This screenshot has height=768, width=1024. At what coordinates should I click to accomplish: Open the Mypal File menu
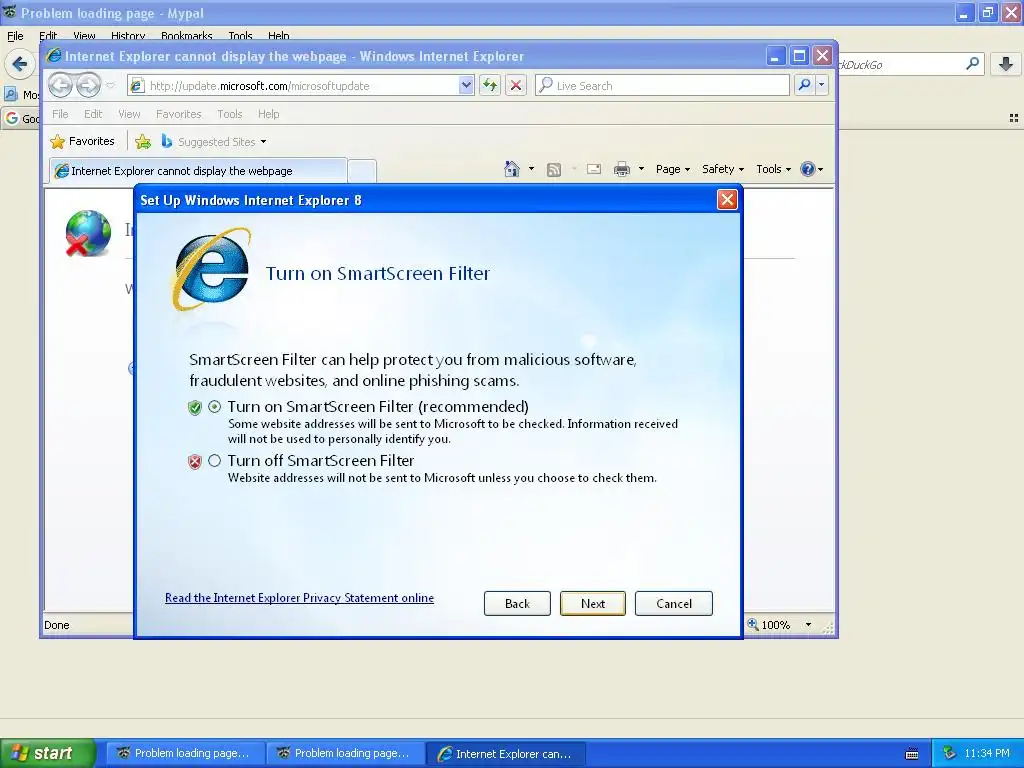click(x=15, y=36)
